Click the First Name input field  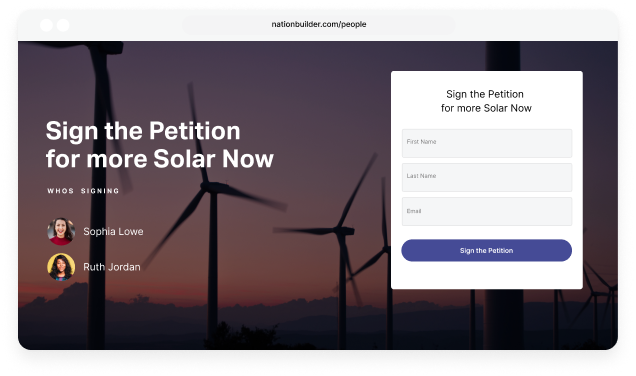487,143
